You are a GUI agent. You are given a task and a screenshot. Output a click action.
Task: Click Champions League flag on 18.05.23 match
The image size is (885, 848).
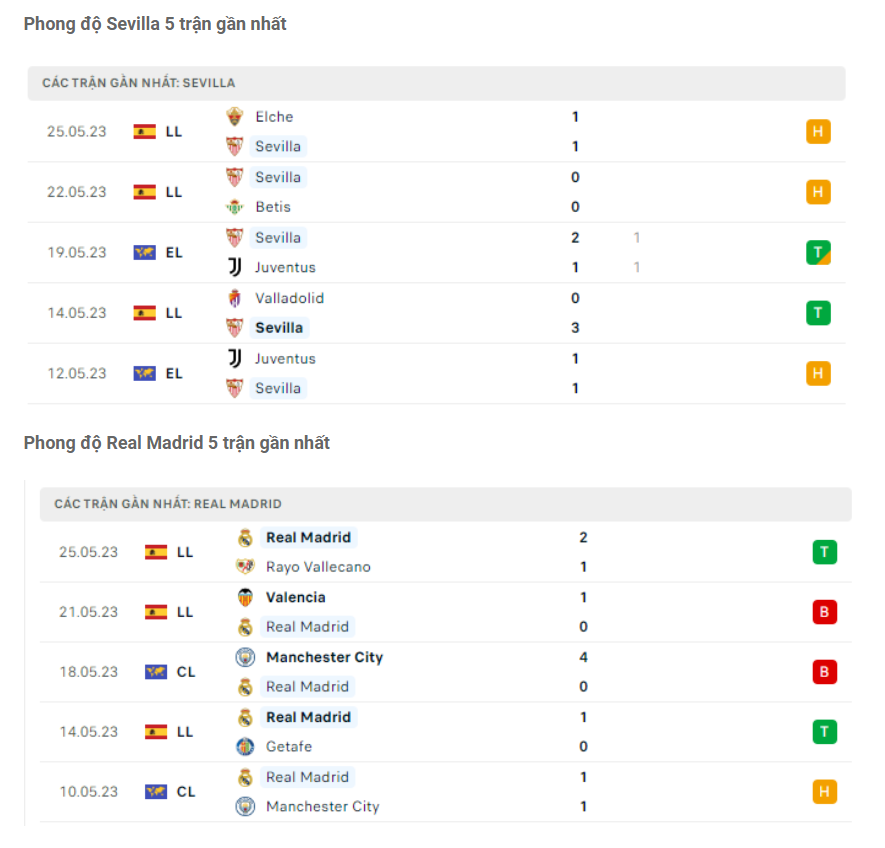pos(156,672)
